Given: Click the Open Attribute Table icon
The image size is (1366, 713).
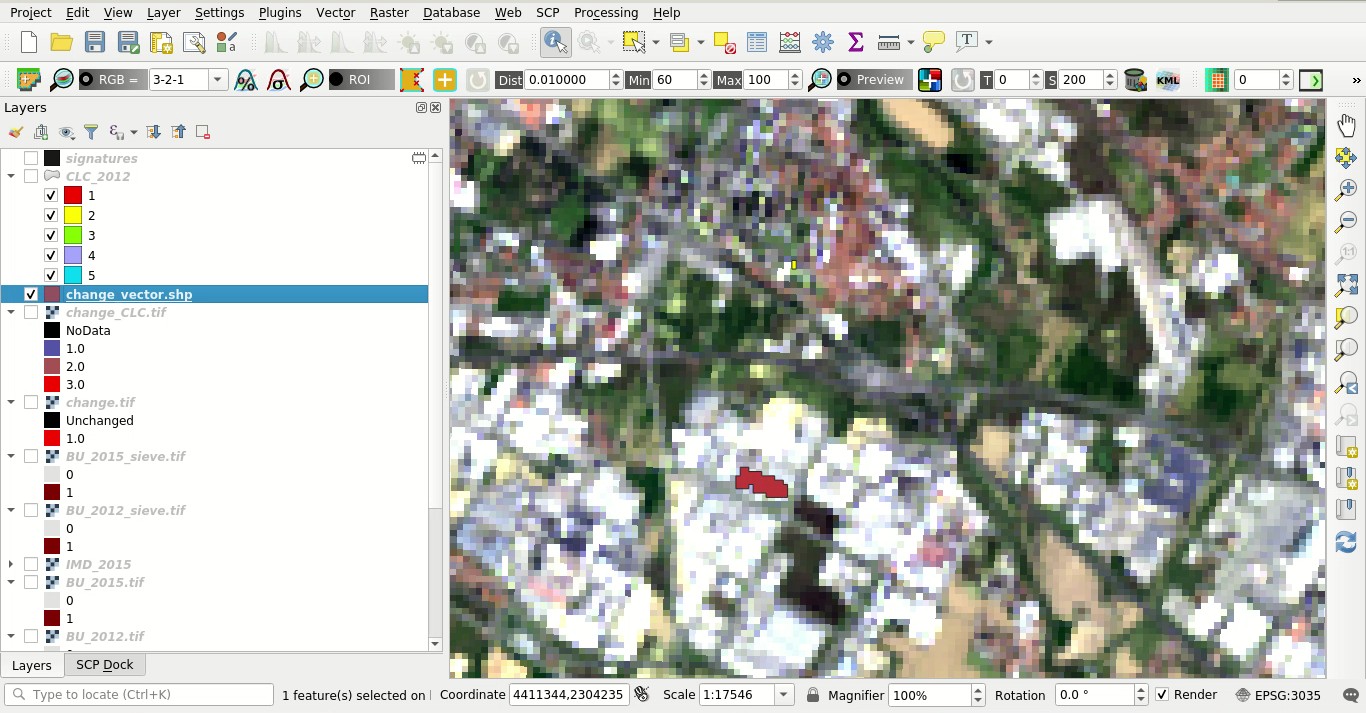Looking at the screenshot, I should (x=757, y=42).
